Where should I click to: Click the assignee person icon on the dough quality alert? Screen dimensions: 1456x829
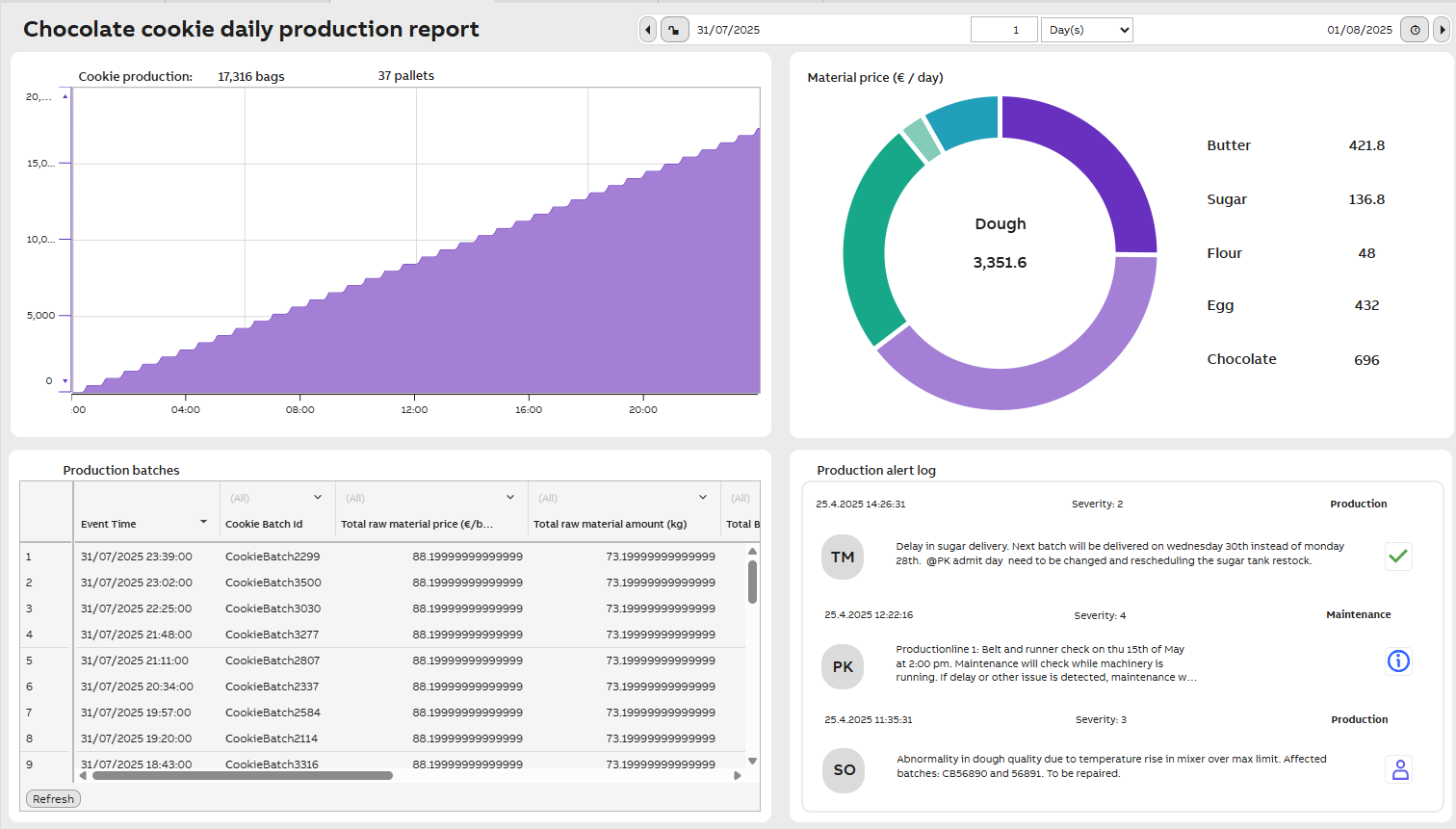(1399, 769)
